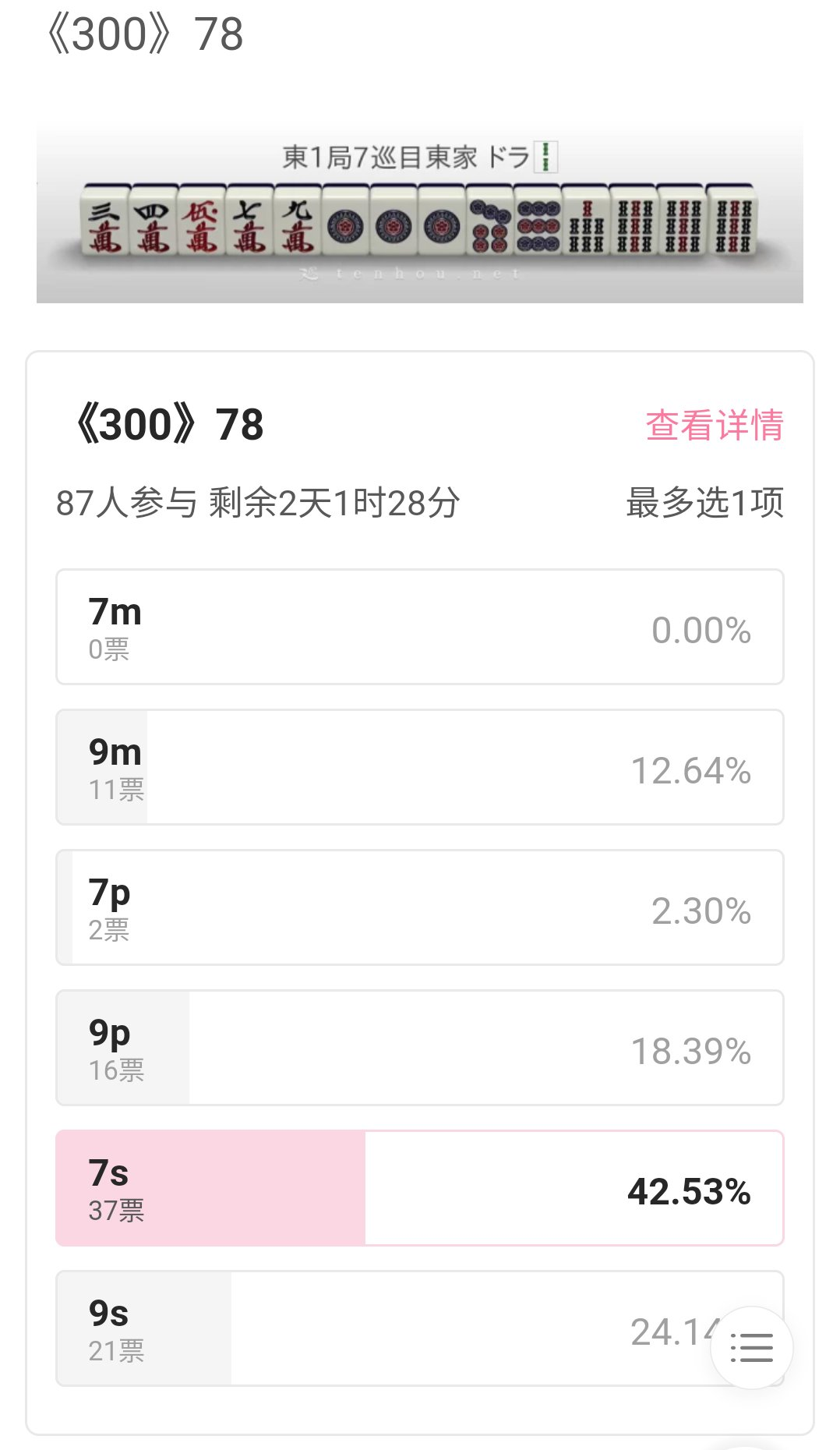Vote for the 9m option
Image resolution: width=840 pixels, height=1450 pixels.
(420, 767)
